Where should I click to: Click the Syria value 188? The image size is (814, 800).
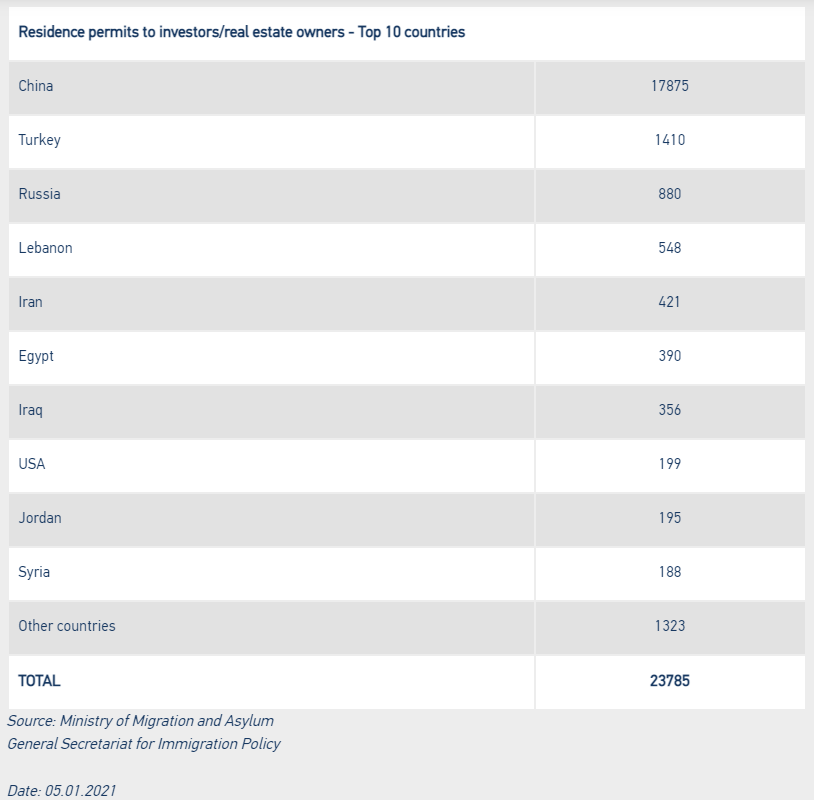669,572
